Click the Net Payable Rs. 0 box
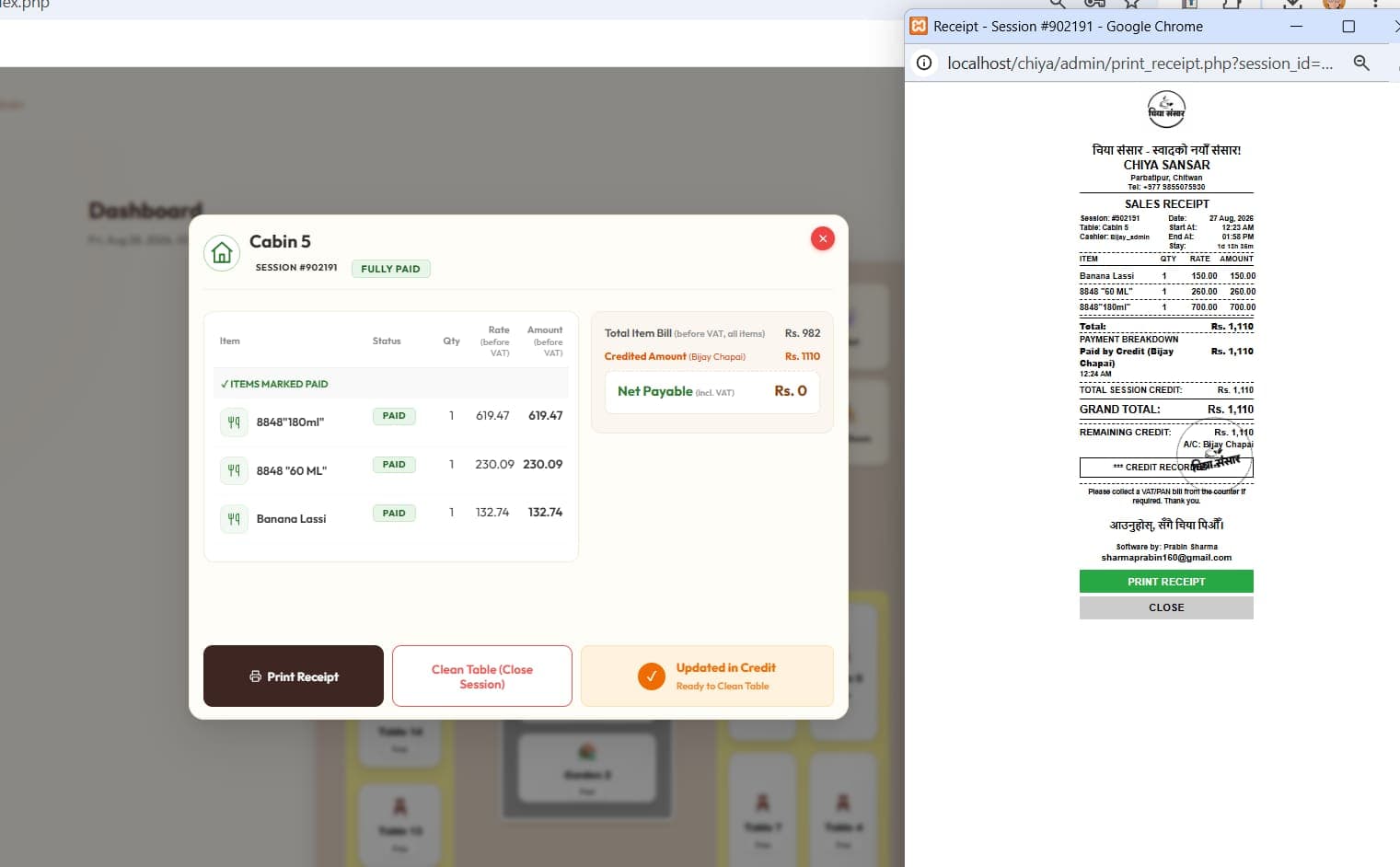Image resolution: width=1400 pixels, height=867 pixels. coord(712,391)
